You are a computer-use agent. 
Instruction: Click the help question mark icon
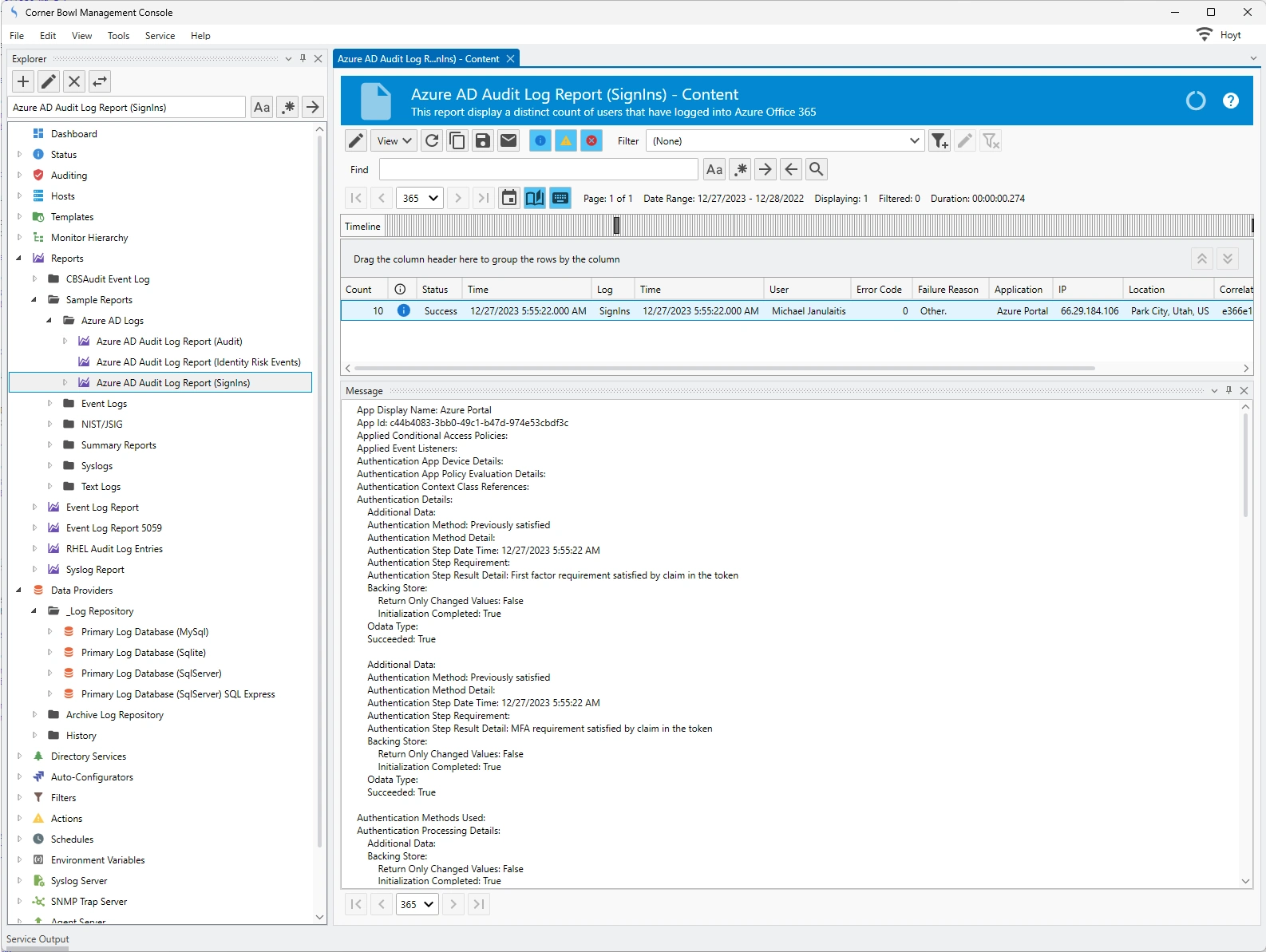pyautogui.click(x=1230, y=101)
